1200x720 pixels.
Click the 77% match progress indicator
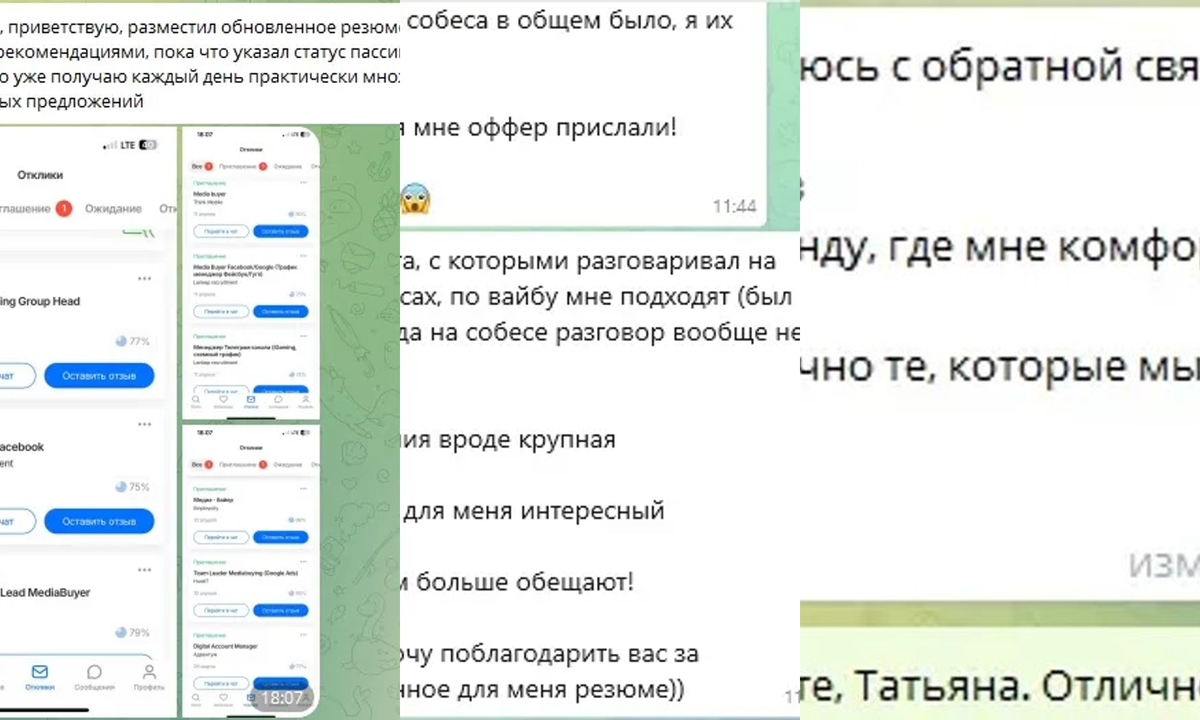(x=124, y=341)
